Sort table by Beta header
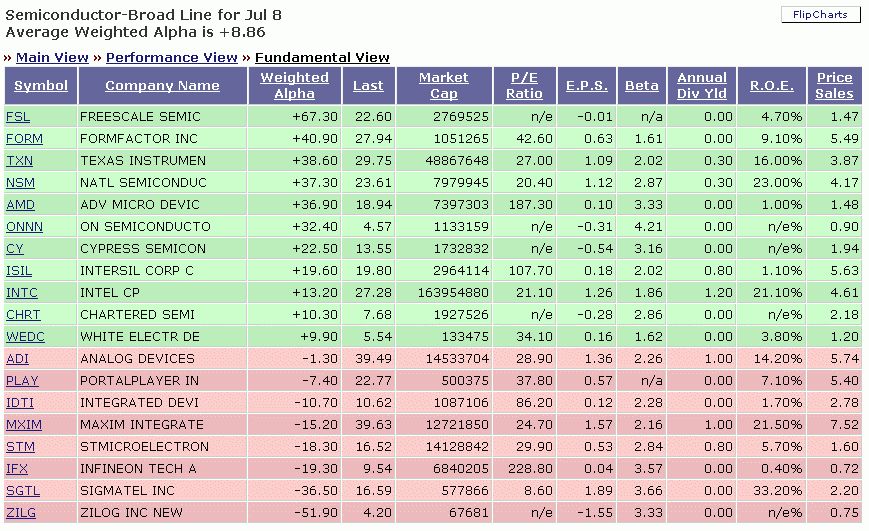Viewport: 869px width, 531px height. point(641,85)
